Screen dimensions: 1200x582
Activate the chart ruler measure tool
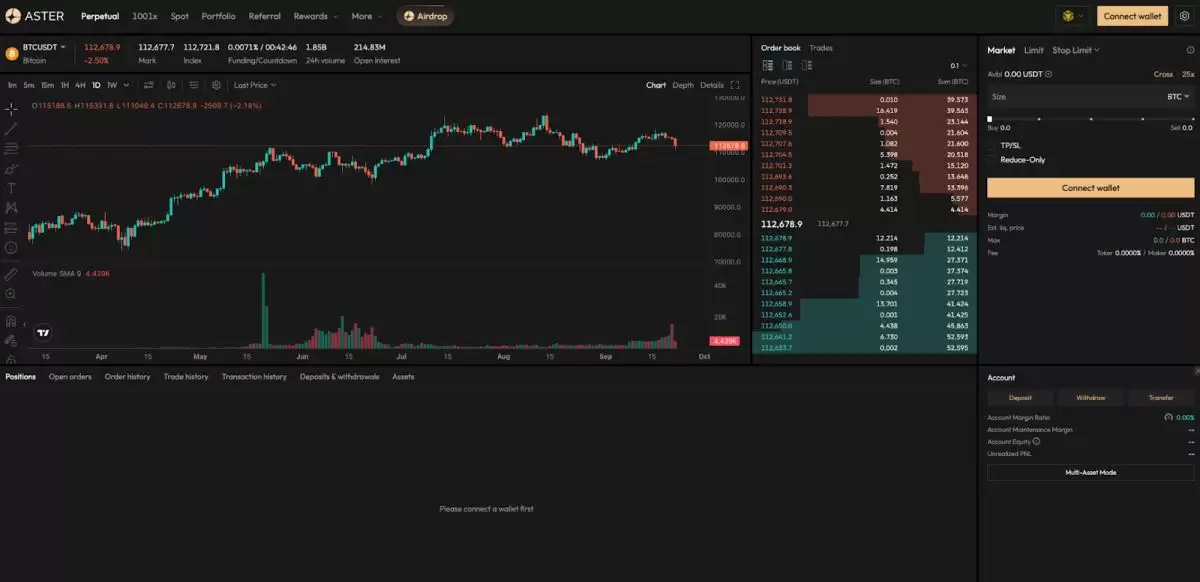[11, 273]
